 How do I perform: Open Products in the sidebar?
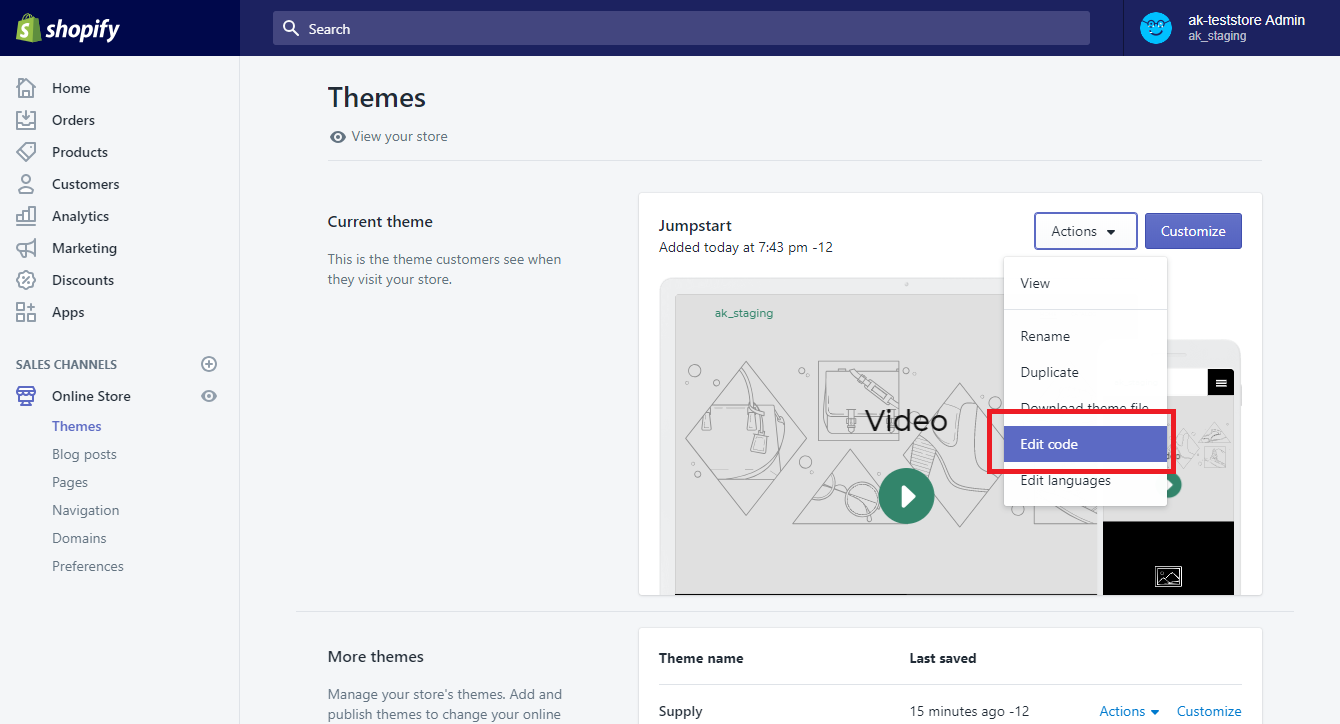tap(80, 152)
